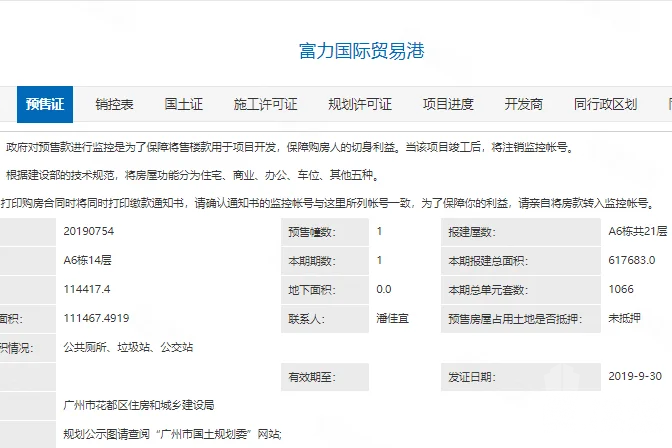The width and height of the screenshot is (672, 448).
Task: Select the total area value 617683.0
Action: coord(632,260)
